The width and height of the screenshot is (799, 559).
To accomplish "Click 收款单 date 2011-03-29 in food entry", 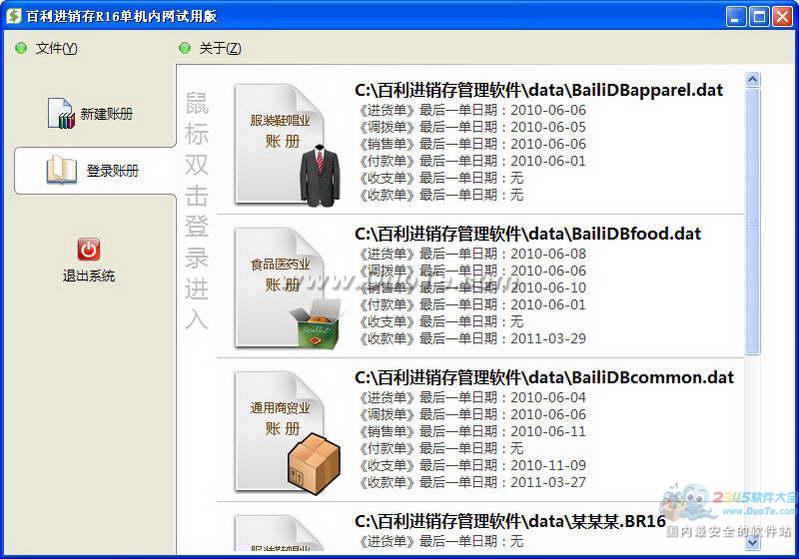I will coord(548,338).
